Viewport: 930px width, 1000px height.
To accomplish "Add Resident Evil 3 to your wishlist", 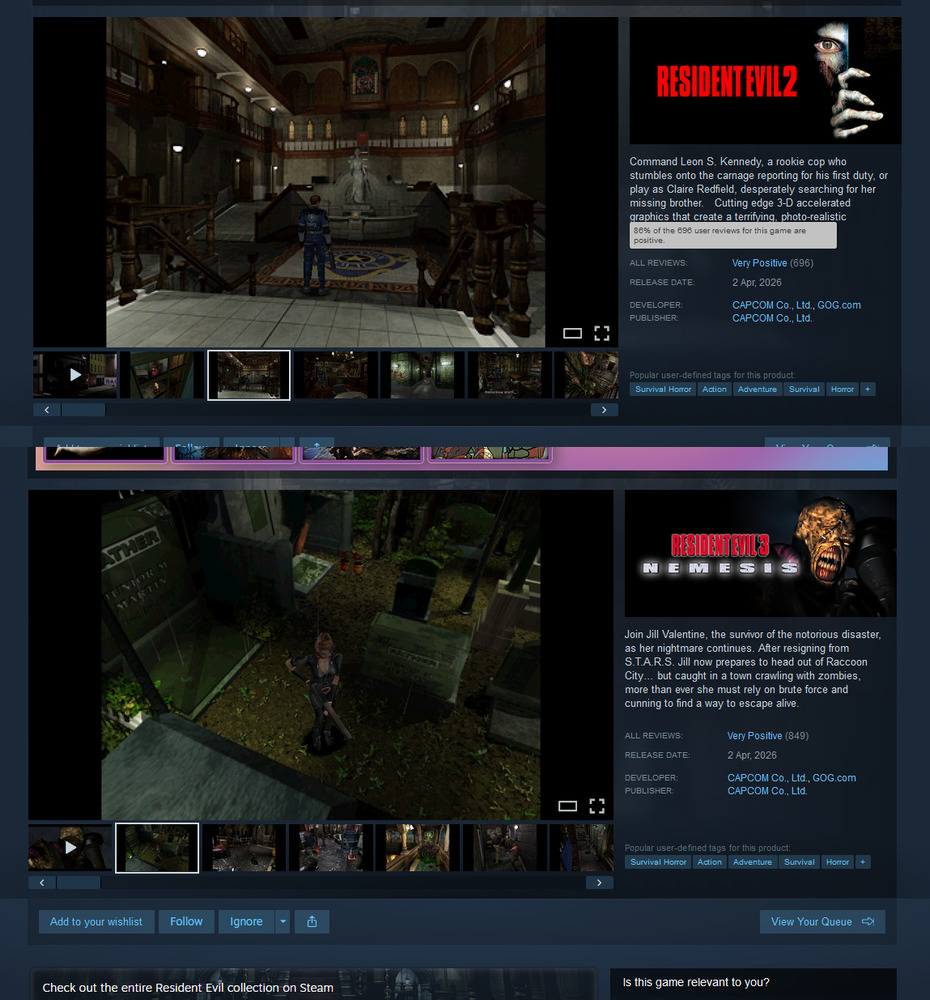I will (x=96, y=922).
